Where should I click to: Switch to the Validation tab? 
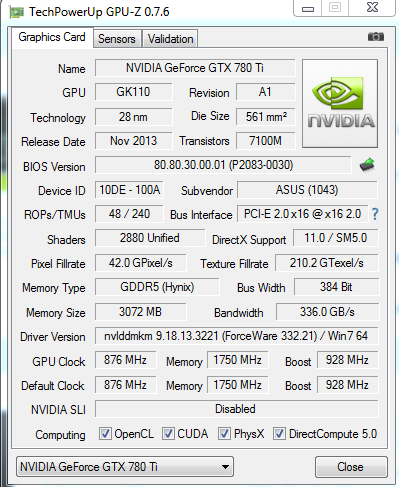[170, 39]
